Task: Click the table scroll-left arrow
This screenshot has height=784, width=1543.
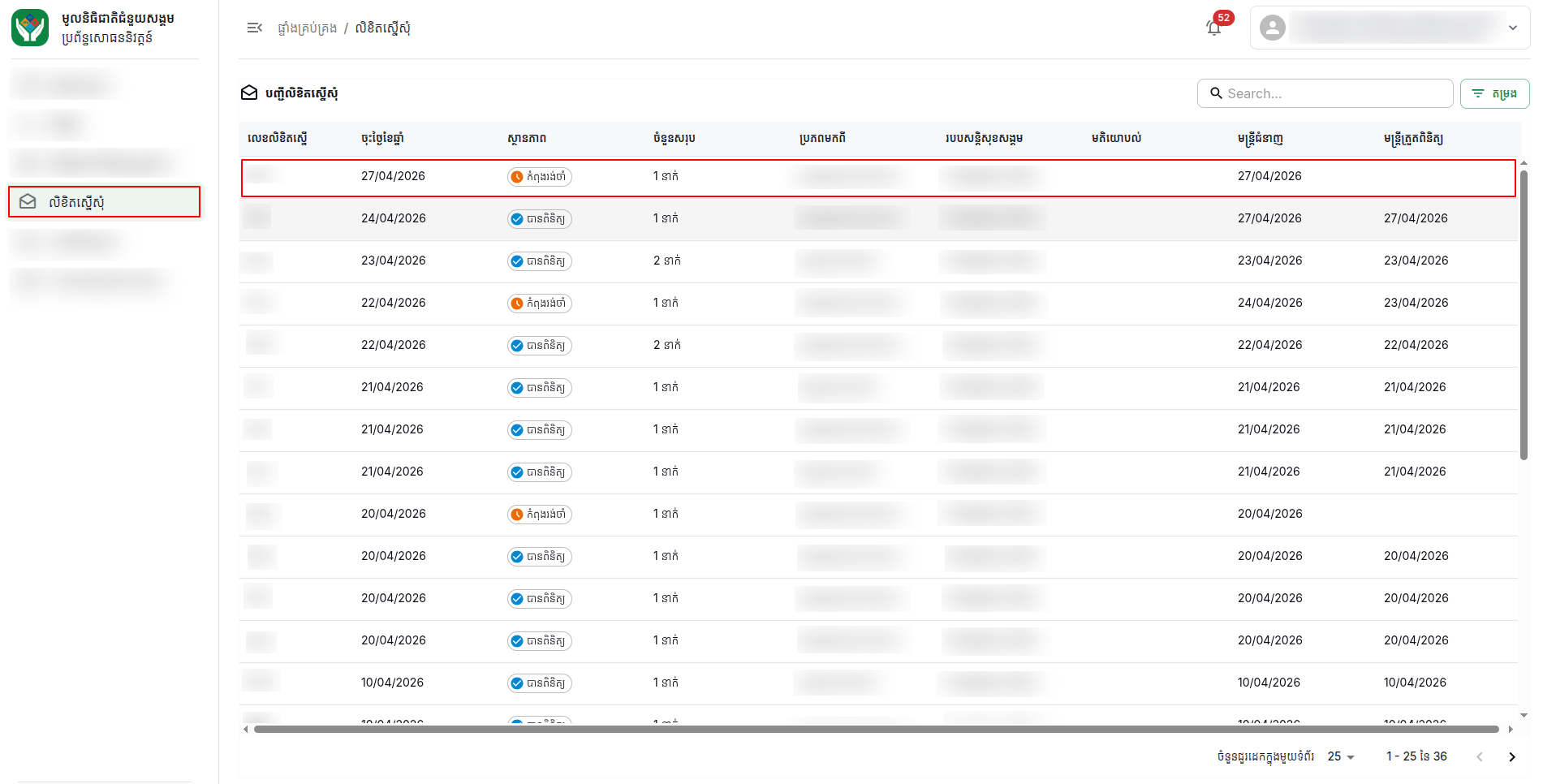Action: pyautogui.click(x=246, y=729)
